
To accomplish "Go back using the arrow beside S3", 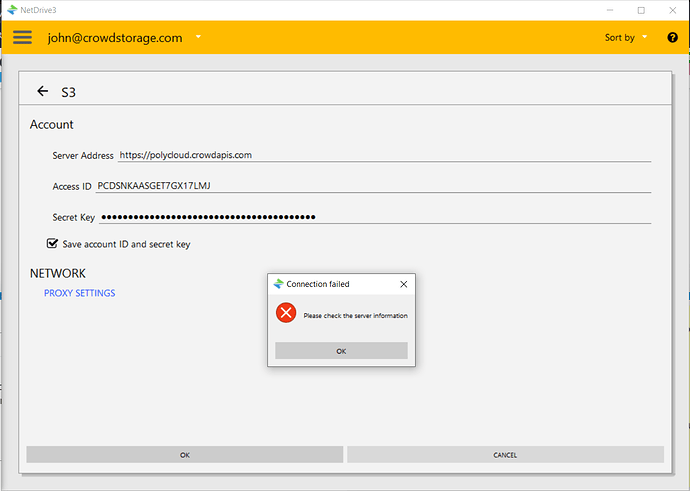I will (x=42, y=91).
